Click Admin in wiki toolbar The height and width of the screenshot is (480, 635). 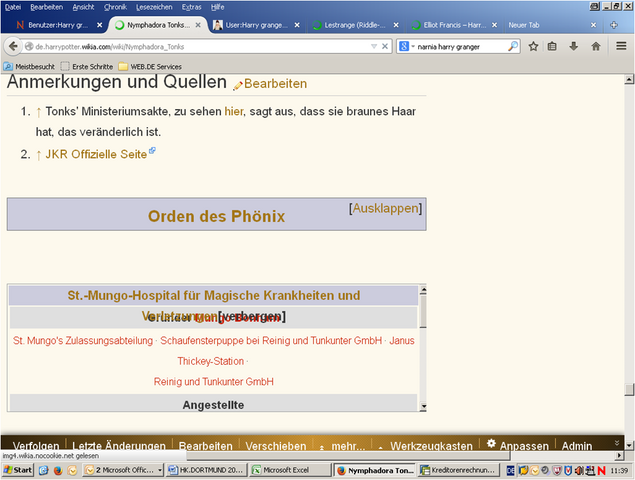577,446
